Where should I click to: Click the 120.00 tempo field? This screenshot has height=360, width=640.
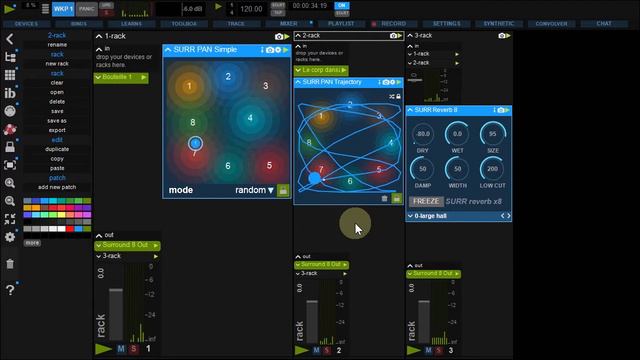[x=251, y=9]
